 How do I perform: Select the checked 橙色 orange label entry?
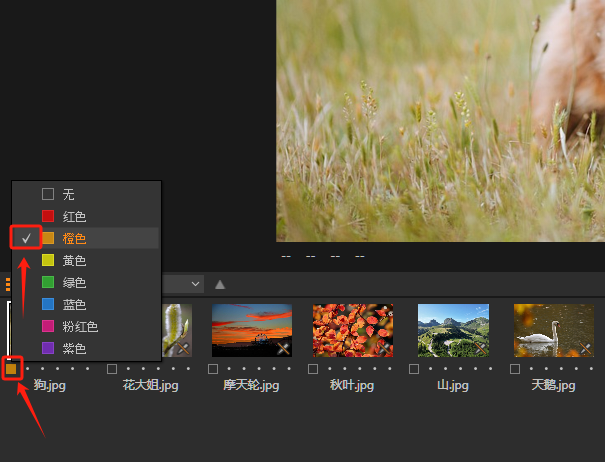point(86,238)
